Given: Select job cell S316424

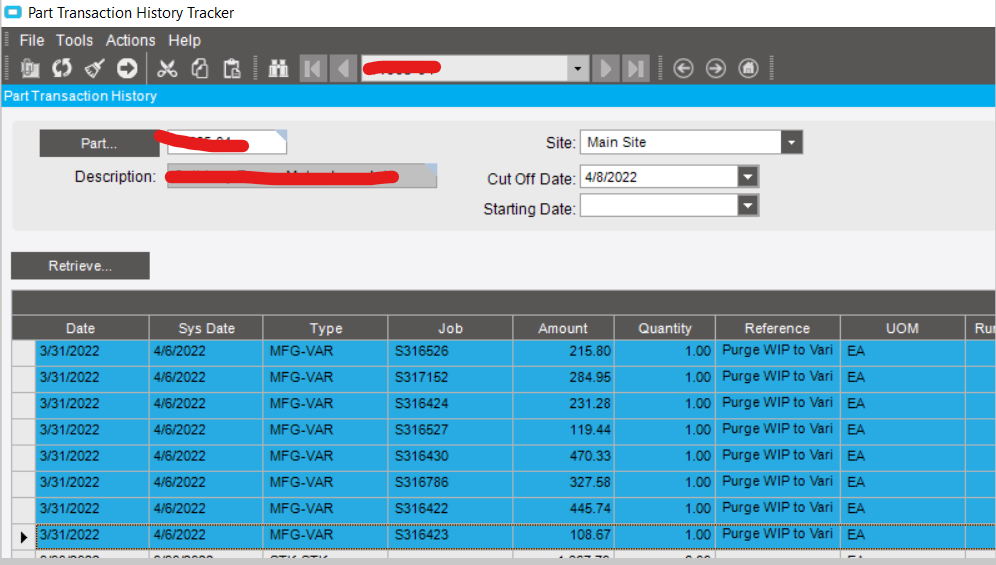Looking at the screenshot, I should 450,404.
